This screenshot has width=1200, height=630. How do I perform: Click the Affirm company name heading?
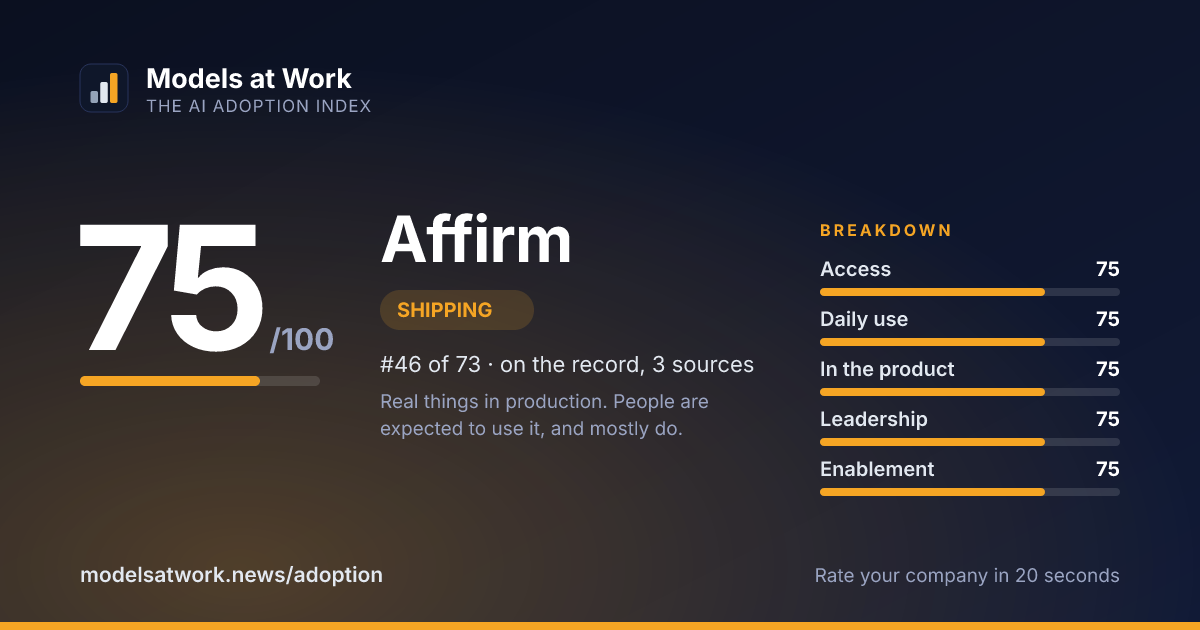point(476,240)
